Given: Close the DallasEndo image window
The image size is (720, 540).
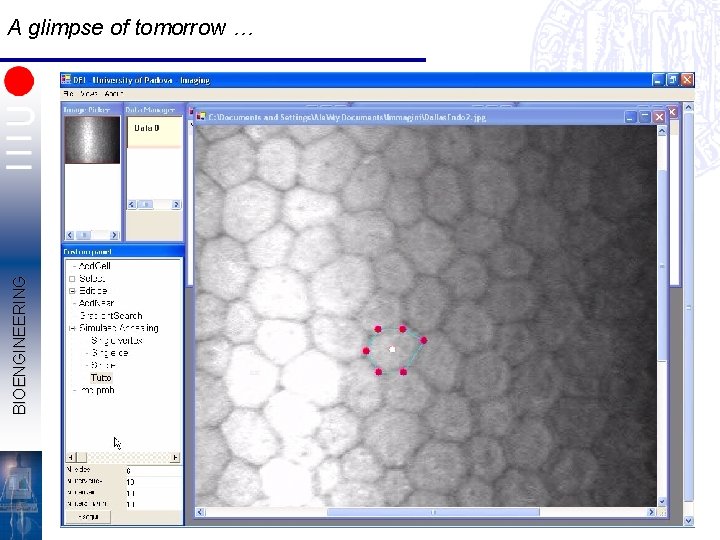Looking at the screenshot, I should (x=659, y=117).
